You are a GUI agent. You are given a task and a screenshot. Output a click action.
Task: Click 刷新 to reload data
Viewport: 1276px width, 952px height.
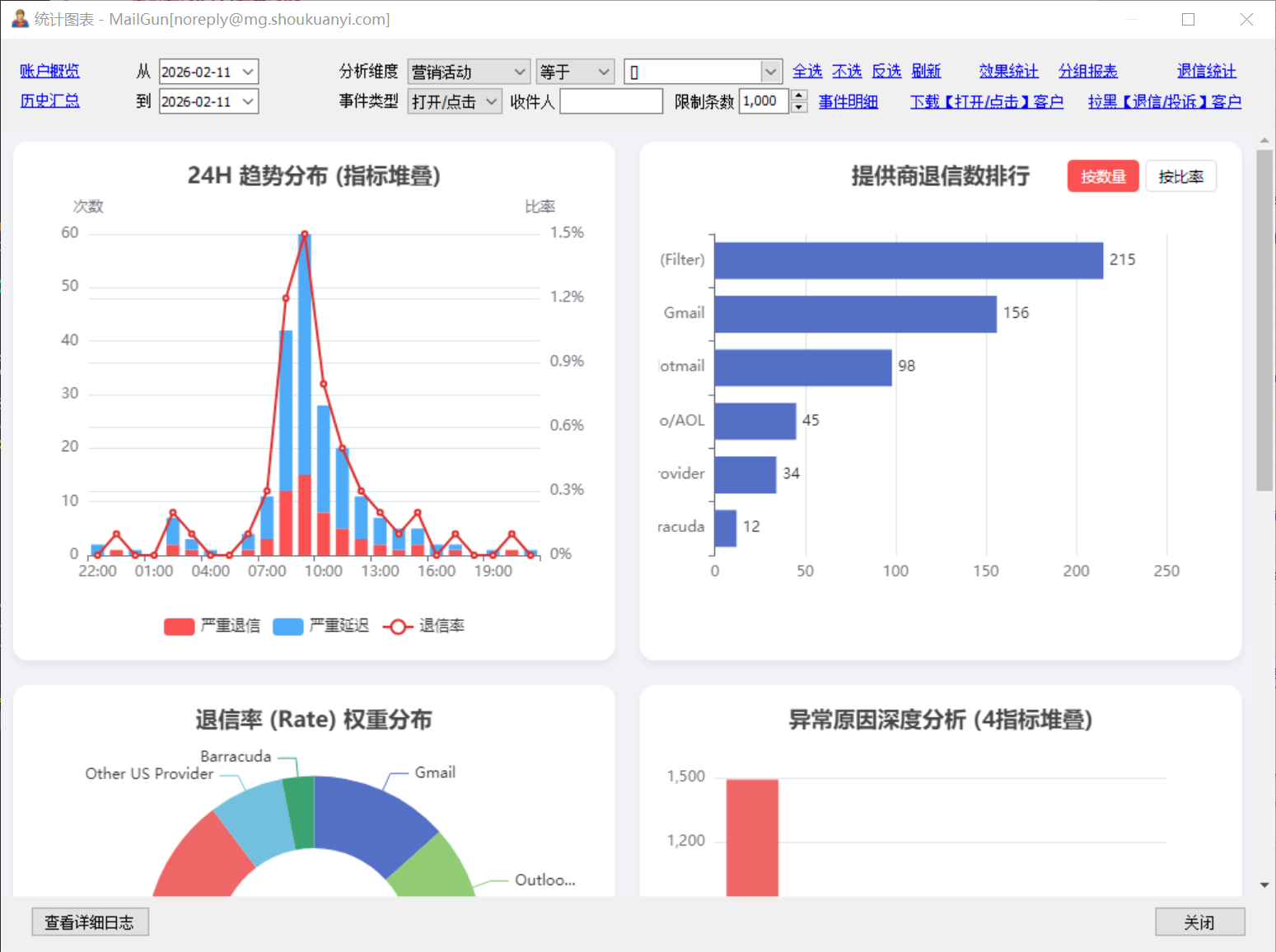(926, 72)
